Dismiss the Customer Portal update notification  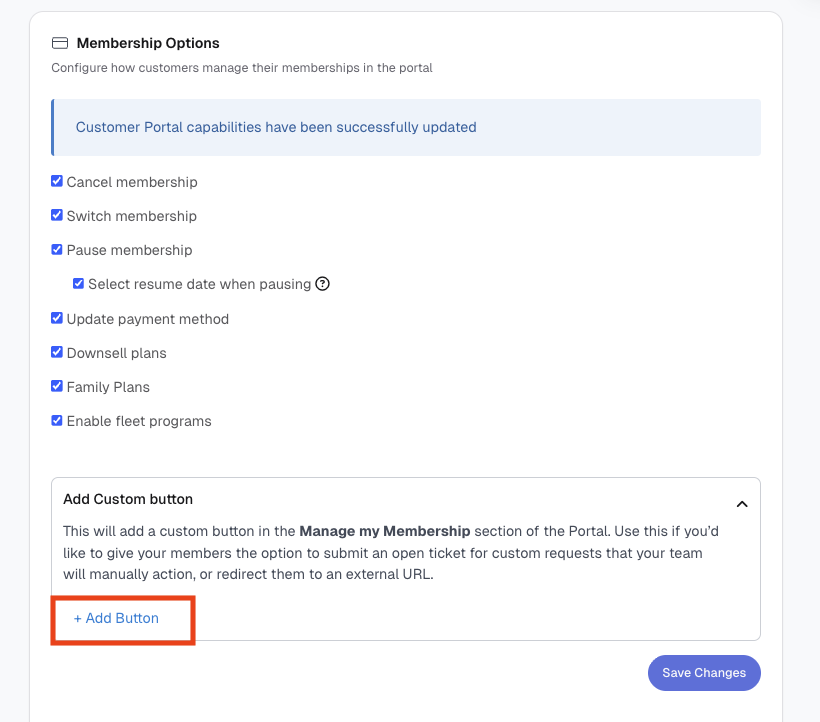tap(405, 127)
